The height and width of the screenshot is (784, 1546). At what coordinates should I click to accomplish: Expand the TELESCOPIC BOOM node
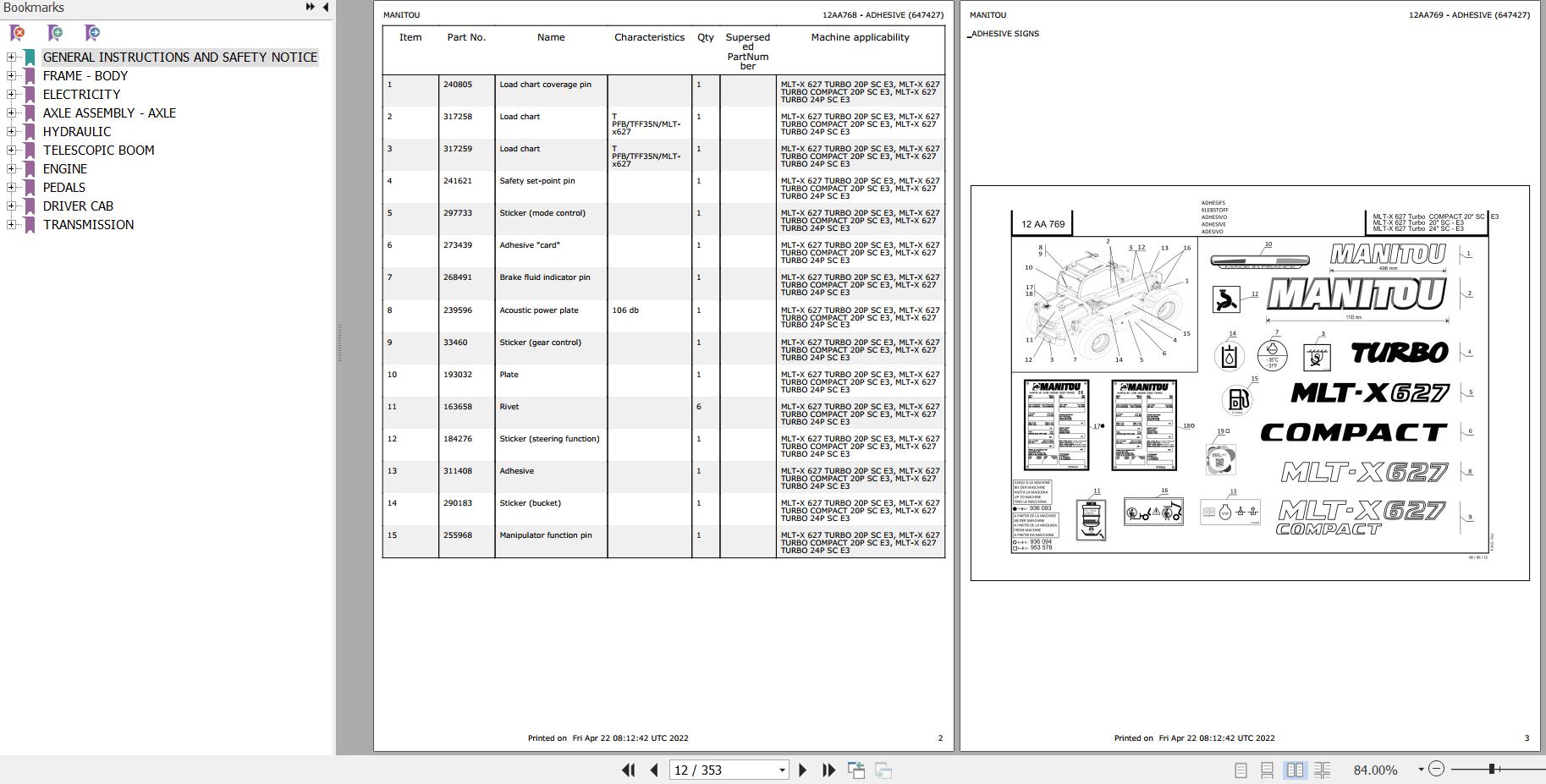coord(11,151)
